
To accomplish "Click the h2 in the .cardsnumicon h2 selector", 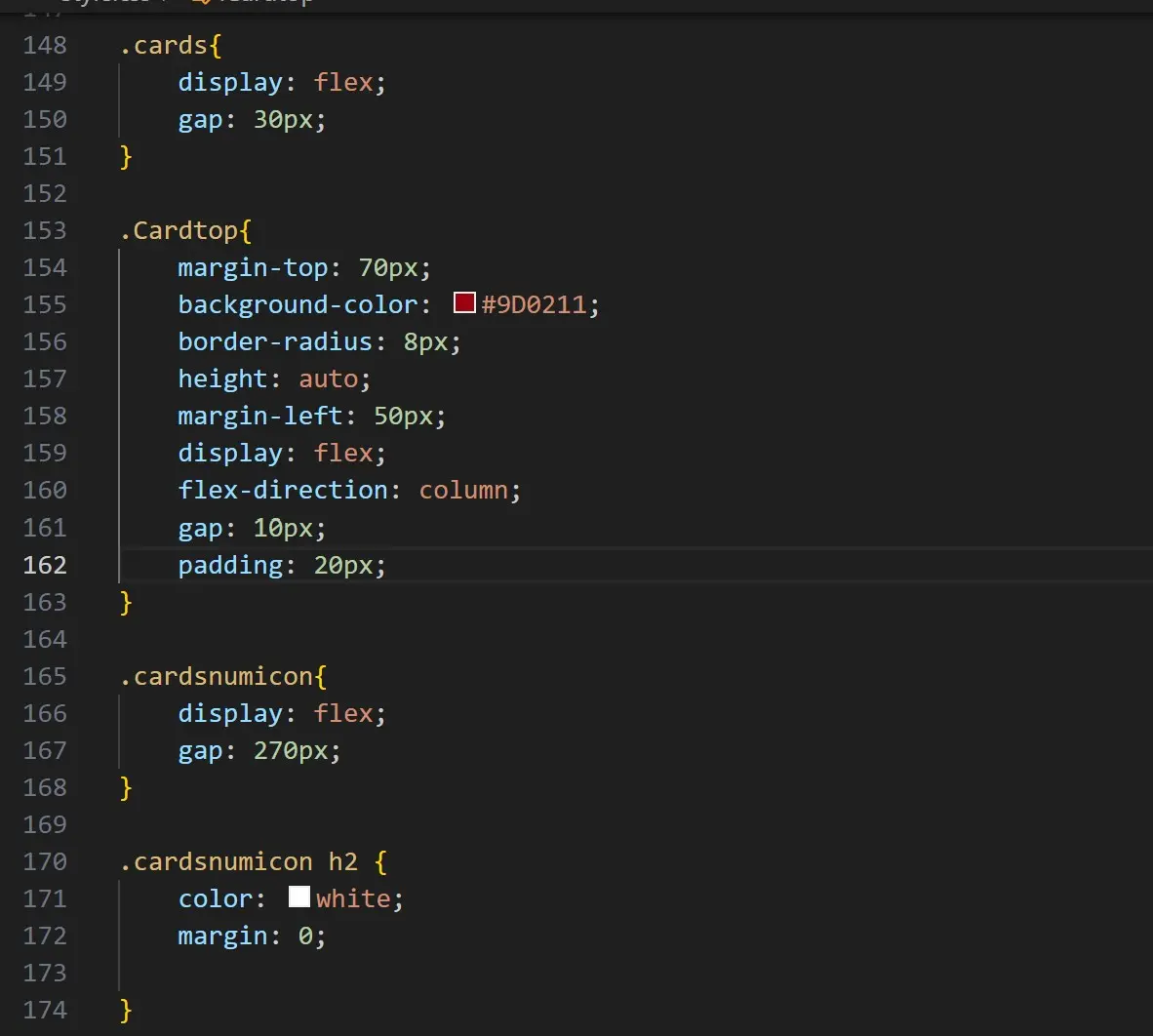I will tap(342, 861).
